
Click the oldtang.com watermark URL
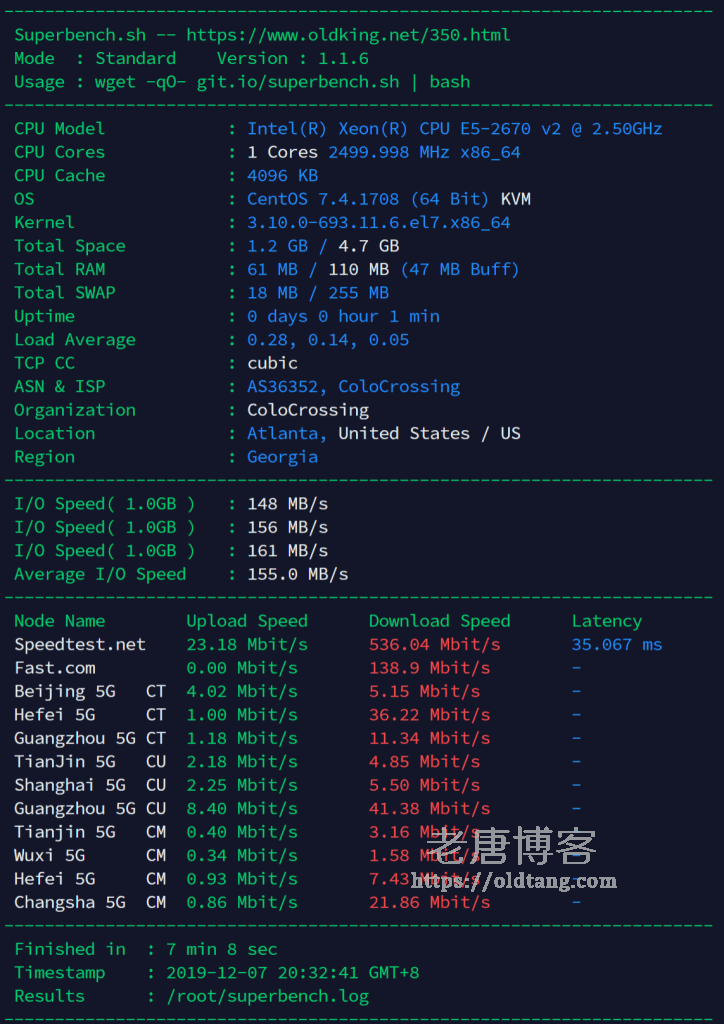pos(514,881)
